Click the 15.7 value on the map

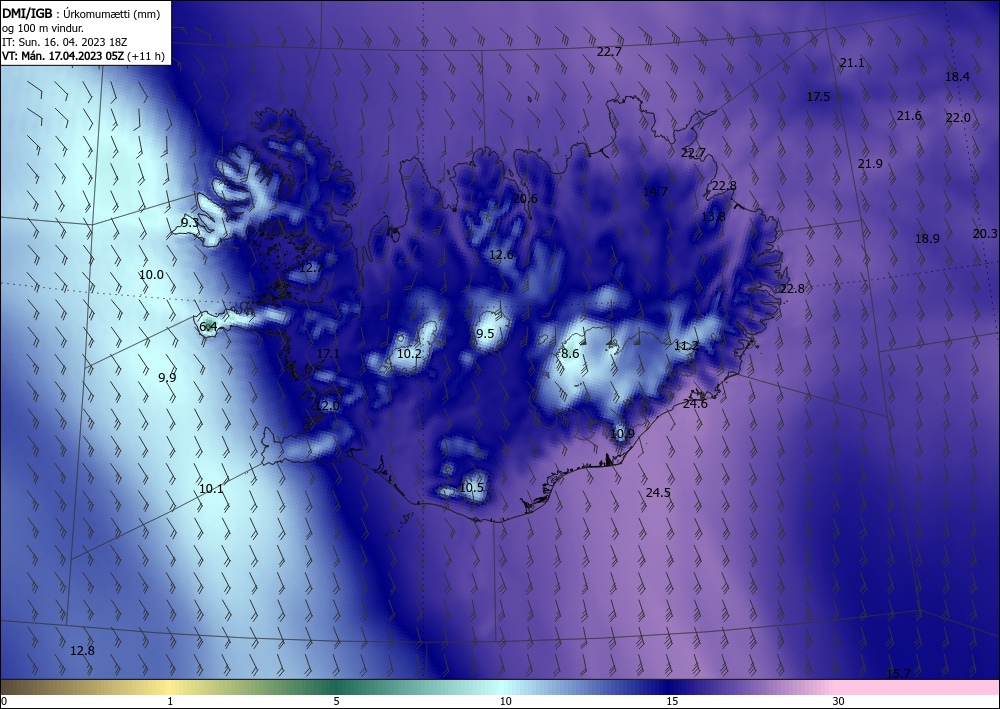[x=899, y=674]
